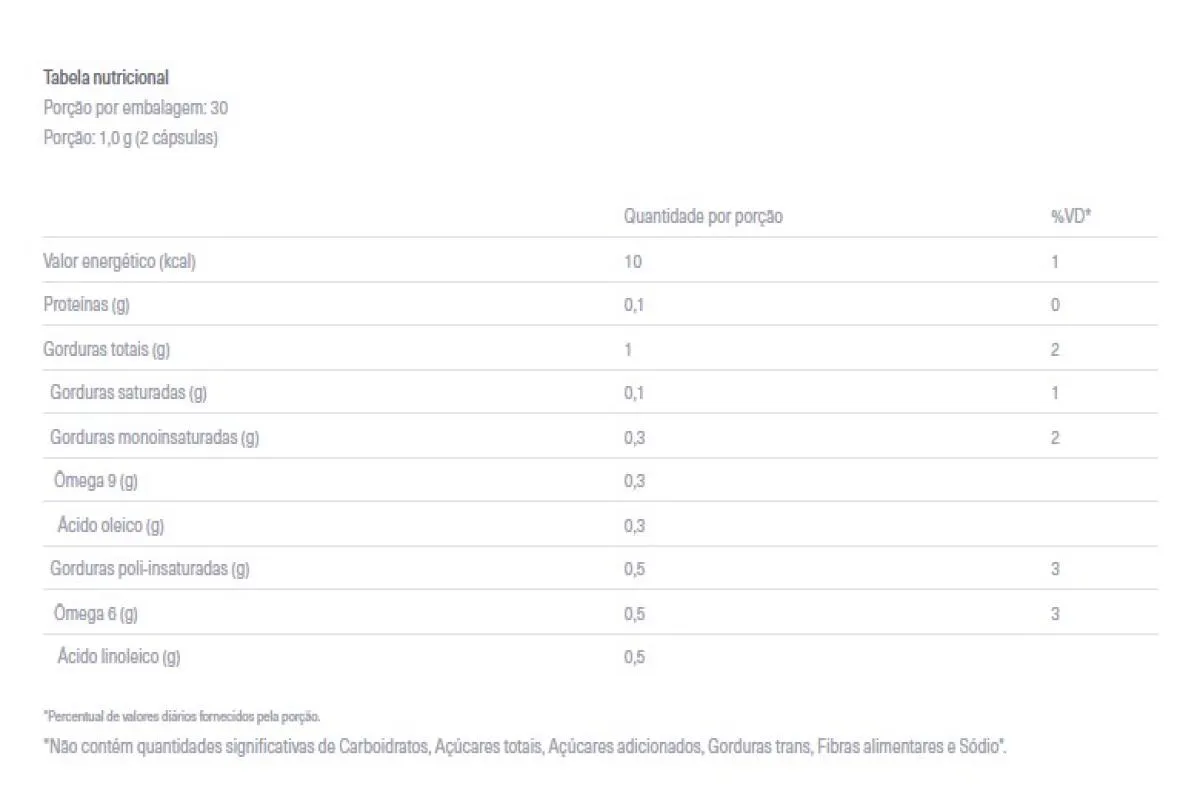Click the Porção: 1,0 g (2 cápsulas) line
1200x800 pixels.
pos(131,138)
